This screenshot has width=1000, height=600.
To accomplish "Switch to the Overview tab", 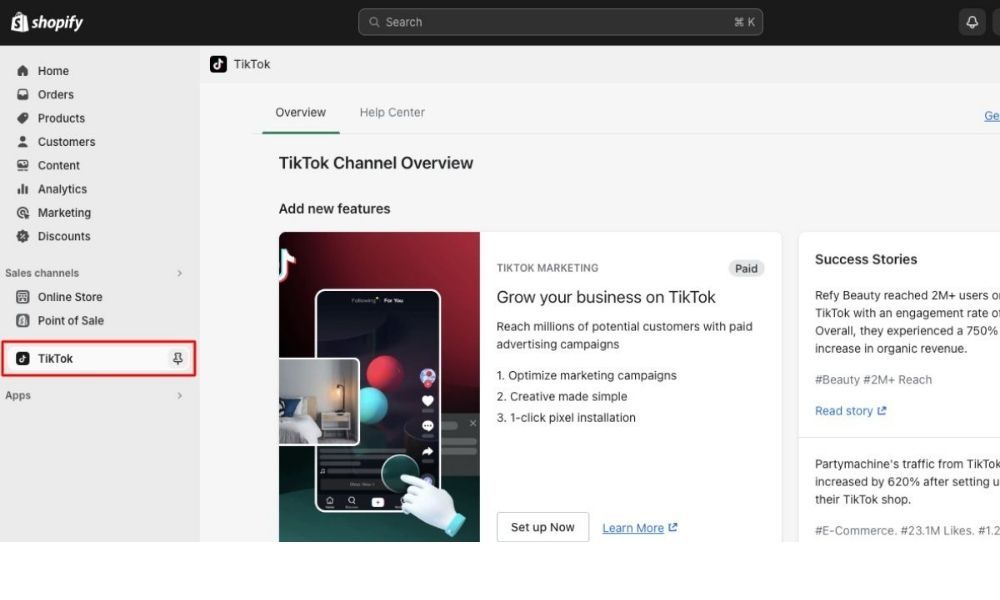I will pyautogui.click(x=300, y=112).
